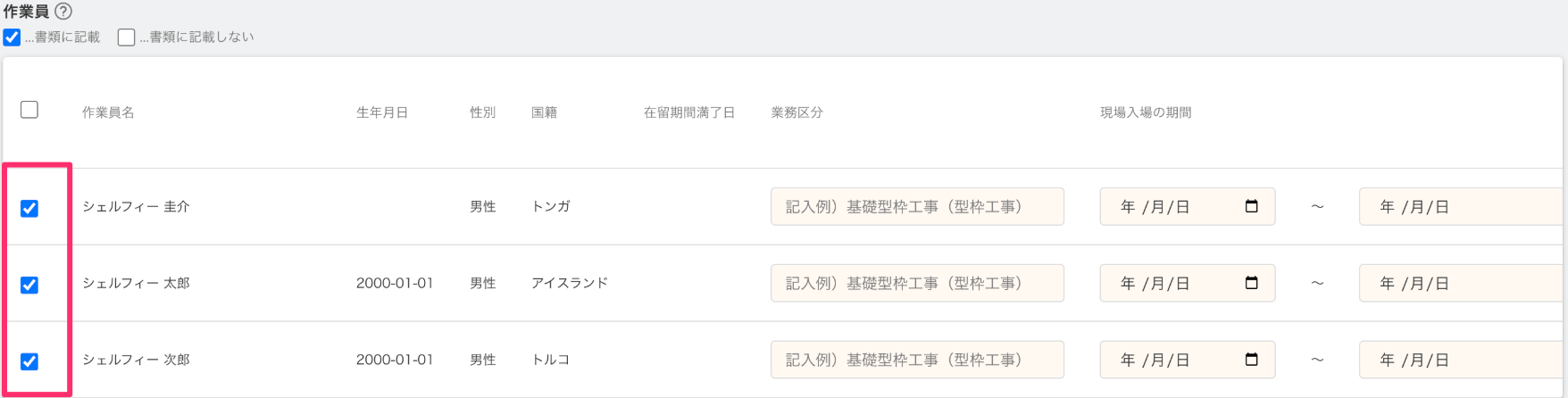The width and height of the screenshot is (1568, 398).
Task: Click 業務区分 input for シェルフィー 圭介
Action: tap(917, 206)
